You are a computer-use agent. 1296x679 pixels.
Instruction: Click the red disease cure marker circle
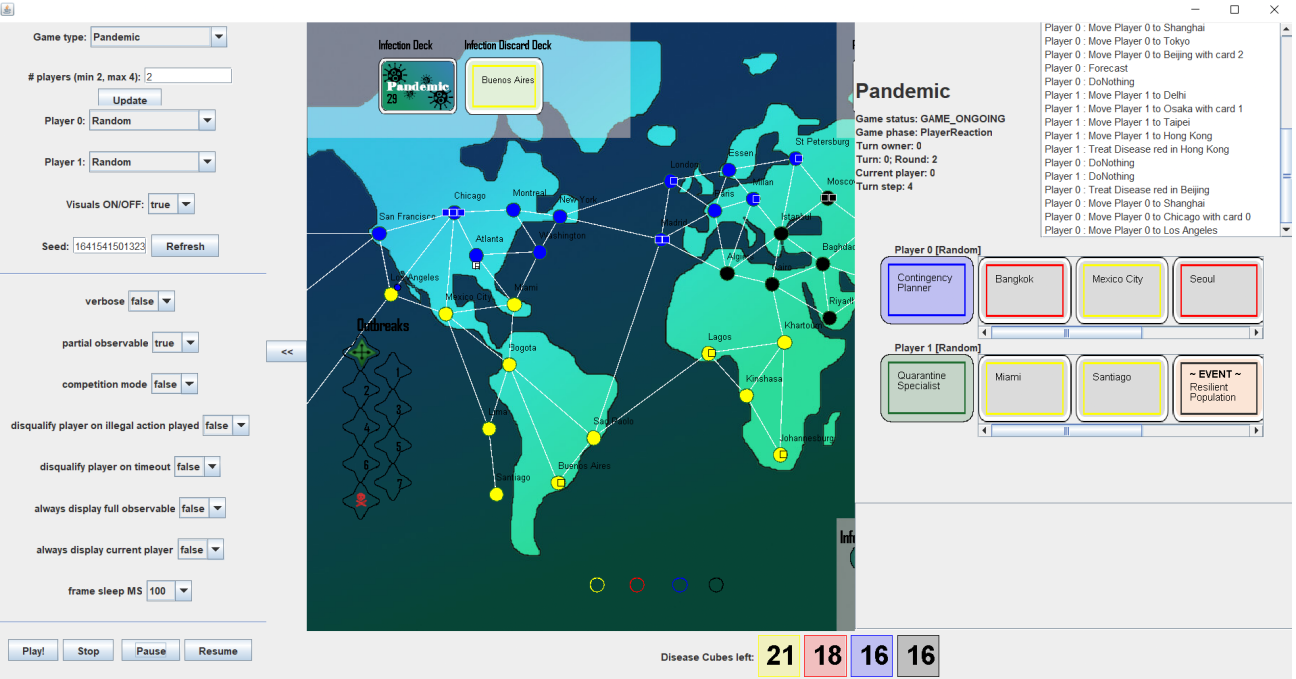(637, 585)
